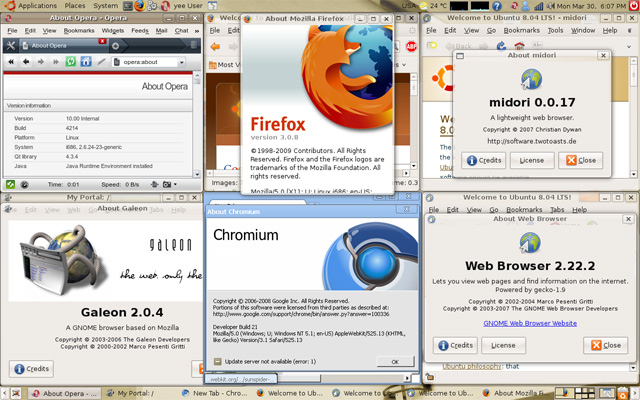Click the opera:about address field
The width and height of the screenshot is (640, 400).
[147, 62]
